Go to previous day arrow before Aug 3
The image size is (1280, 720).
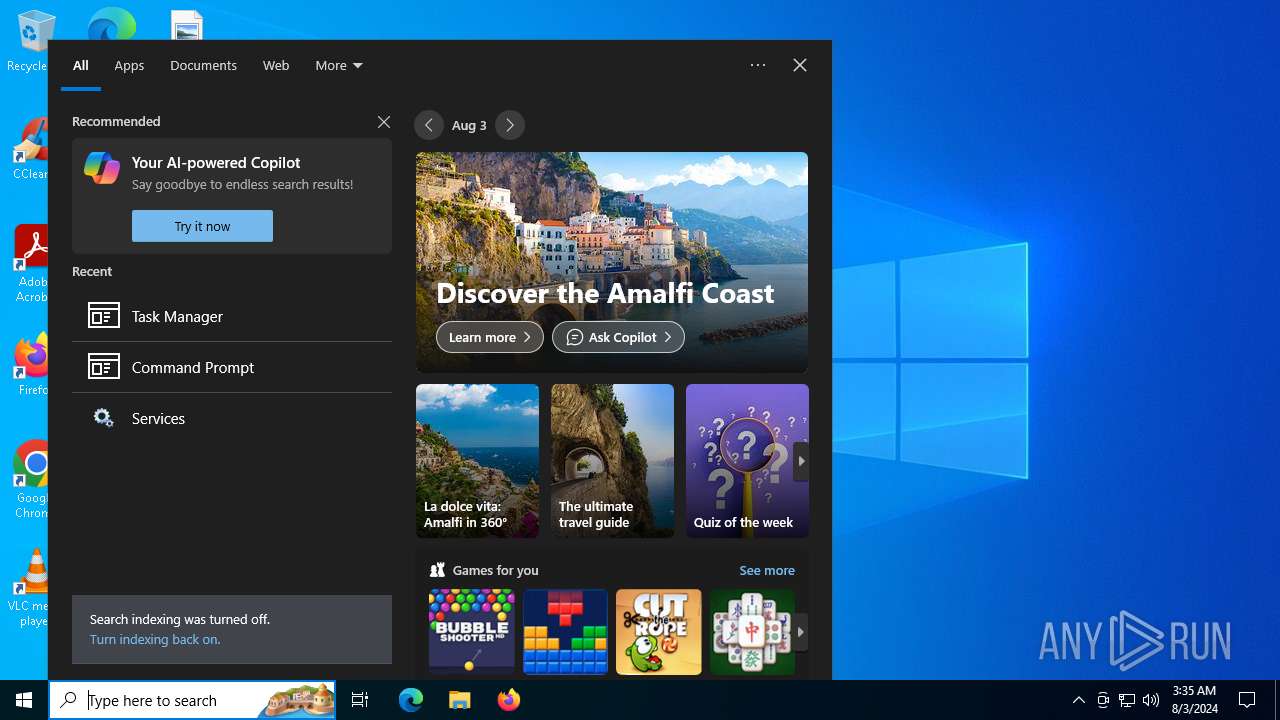pos(429,125)
